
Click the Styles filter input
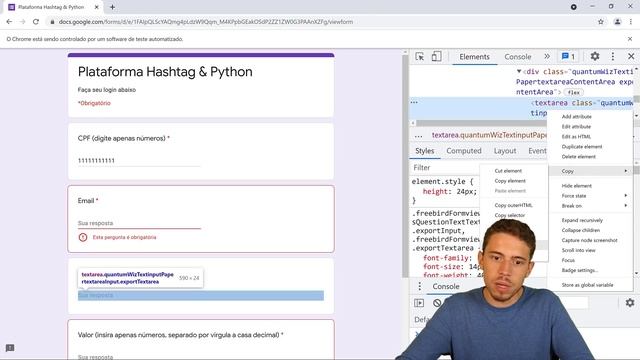445,168
